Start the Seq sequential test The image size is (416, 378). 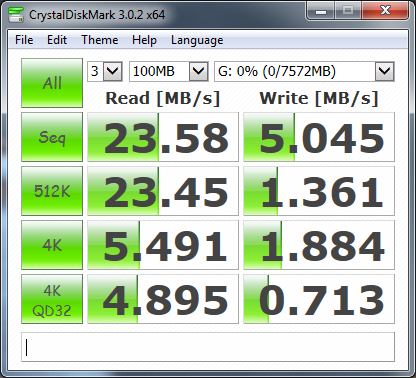52,137
